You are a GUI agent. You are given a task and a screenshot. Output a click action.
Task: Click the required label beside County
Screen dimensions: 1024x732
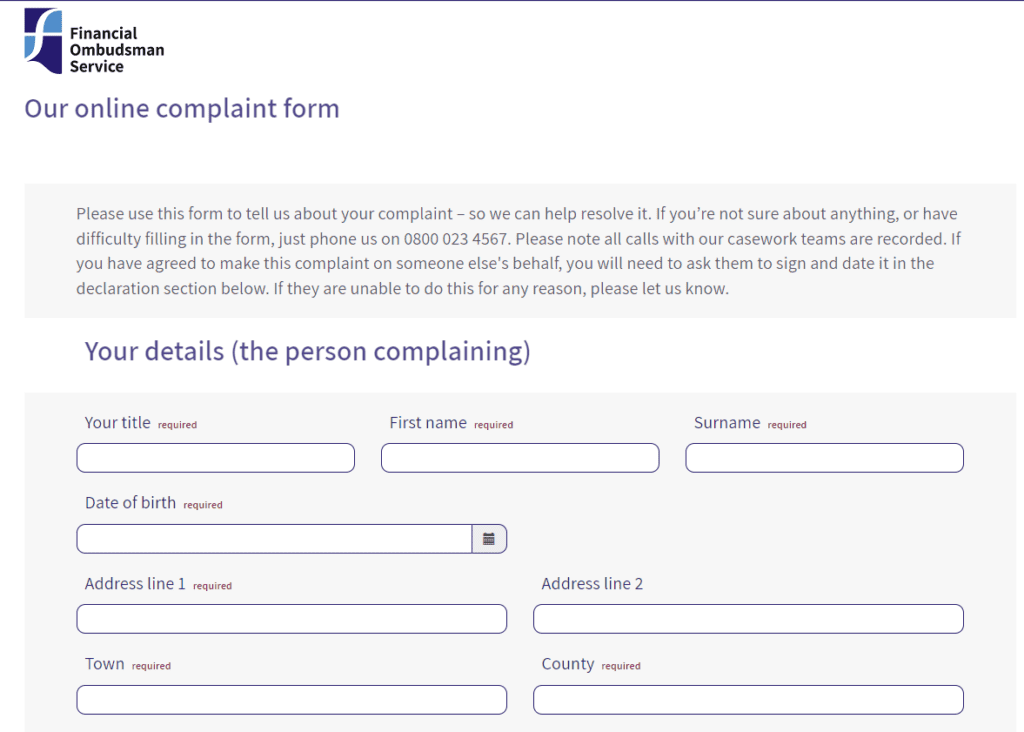[x=621, y=664]
